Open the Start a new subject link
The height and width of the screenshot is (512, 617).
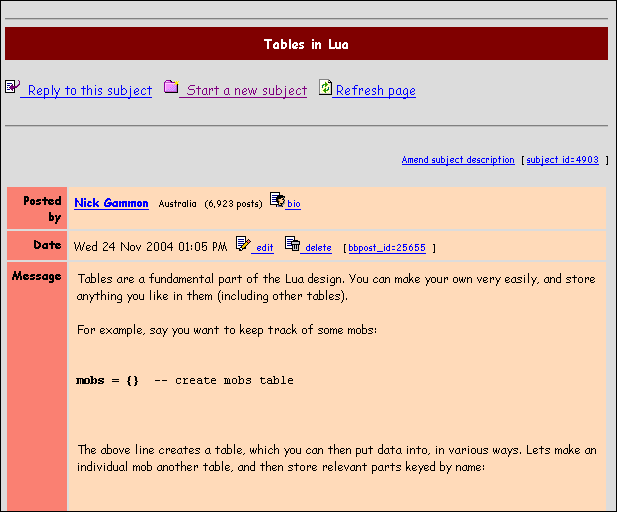pyautogui.click(x=246, y=91)
